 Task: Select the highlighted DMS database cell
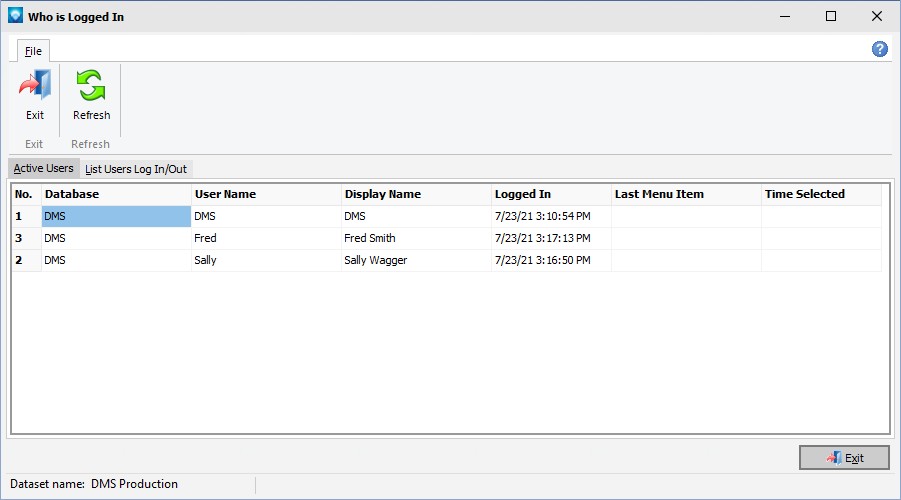(x=116, y=216)
